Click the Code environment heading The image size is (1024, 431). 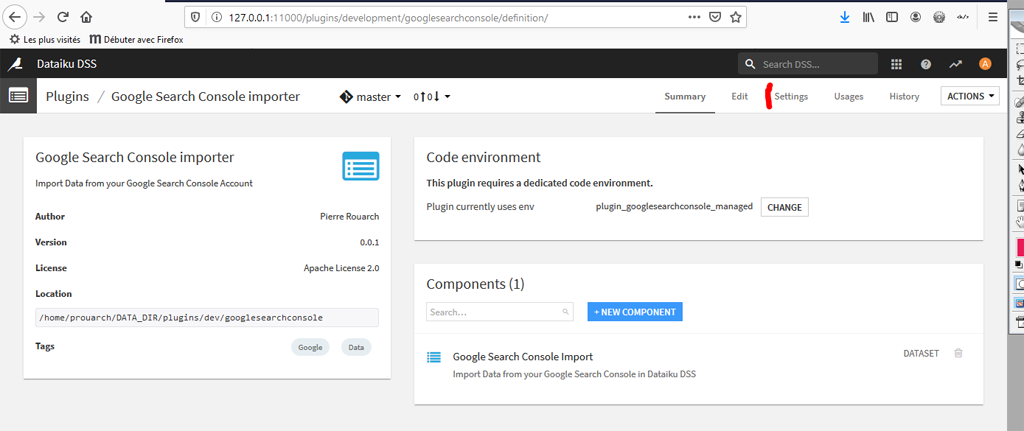point(483,157)
